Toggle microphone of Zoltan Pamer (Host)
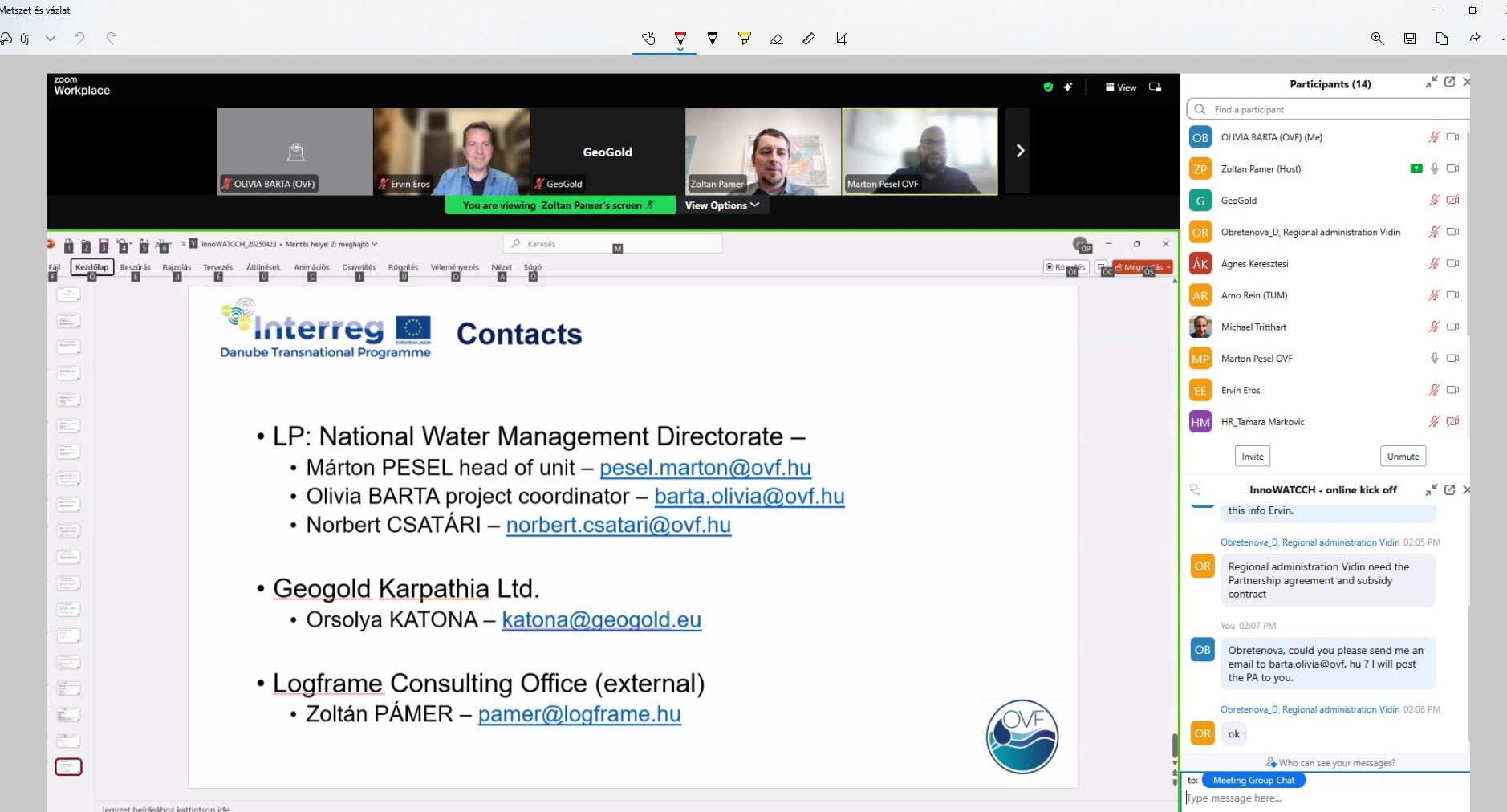The image size is (1507, 812). pos(1434,168)
